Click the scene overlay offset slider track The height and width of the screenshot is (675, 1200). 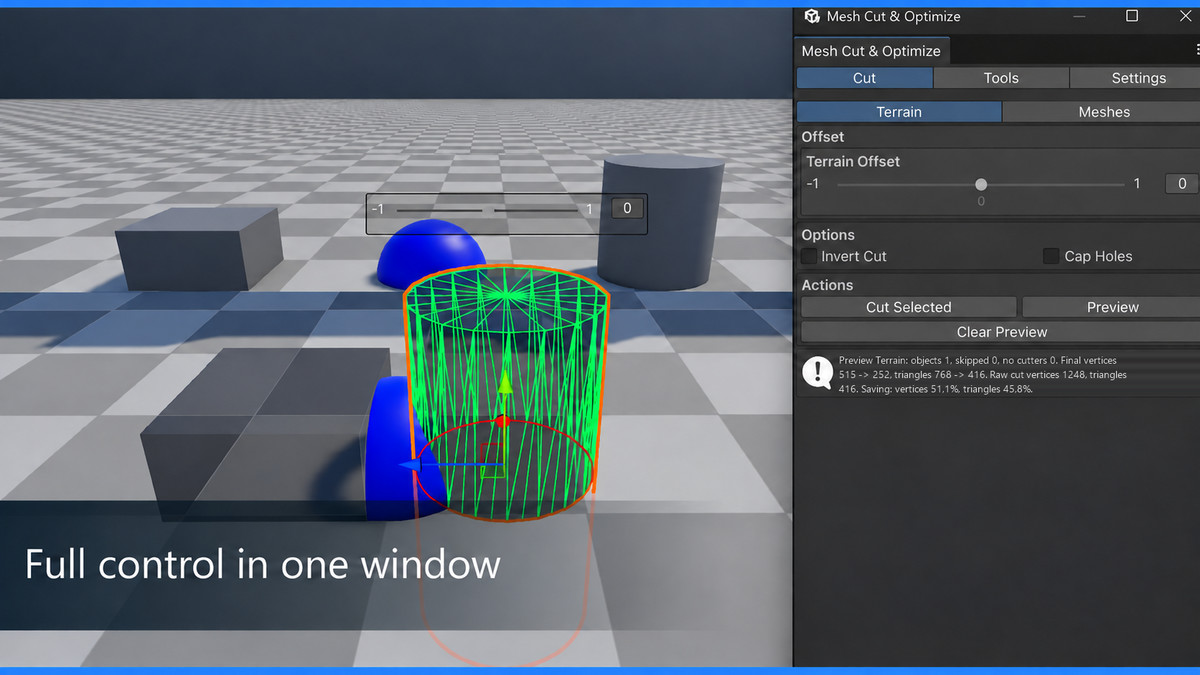click(487, 210)
